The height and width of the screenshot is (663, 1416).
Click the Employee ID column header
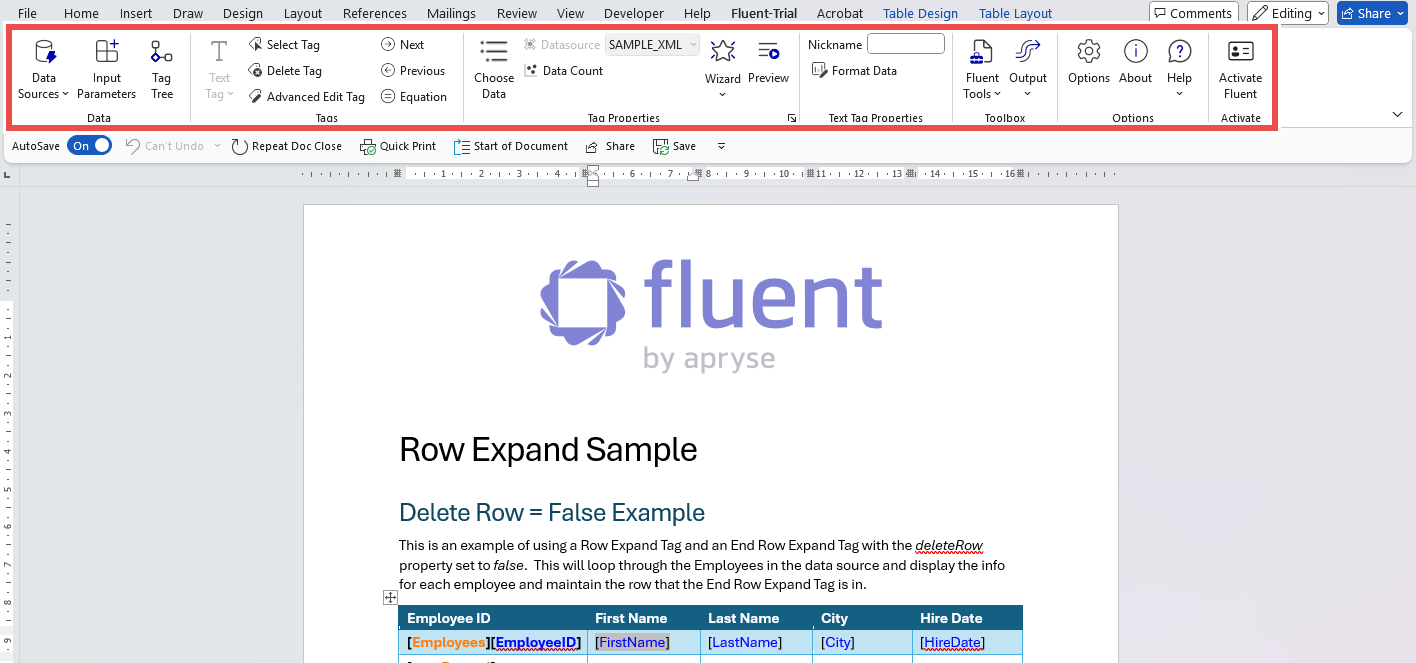point(449,618)
